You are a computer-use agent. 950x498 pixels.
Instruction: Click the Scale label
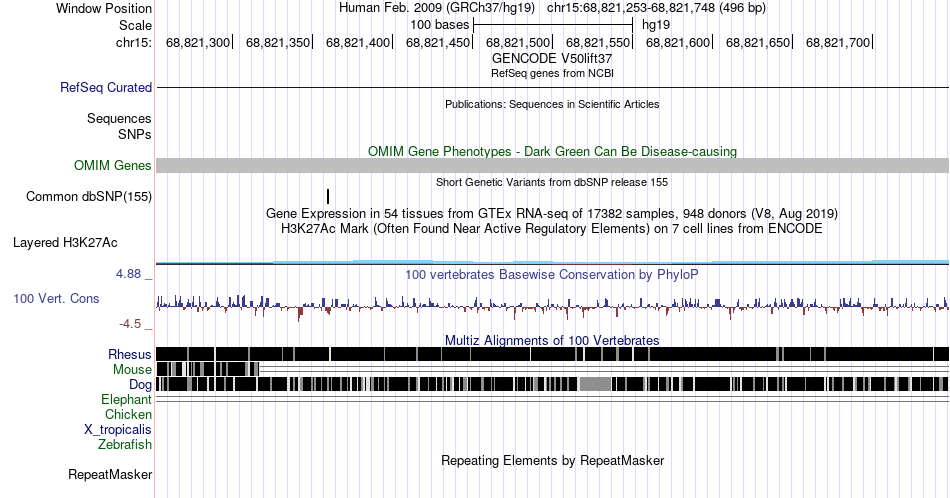coord(135,25)
